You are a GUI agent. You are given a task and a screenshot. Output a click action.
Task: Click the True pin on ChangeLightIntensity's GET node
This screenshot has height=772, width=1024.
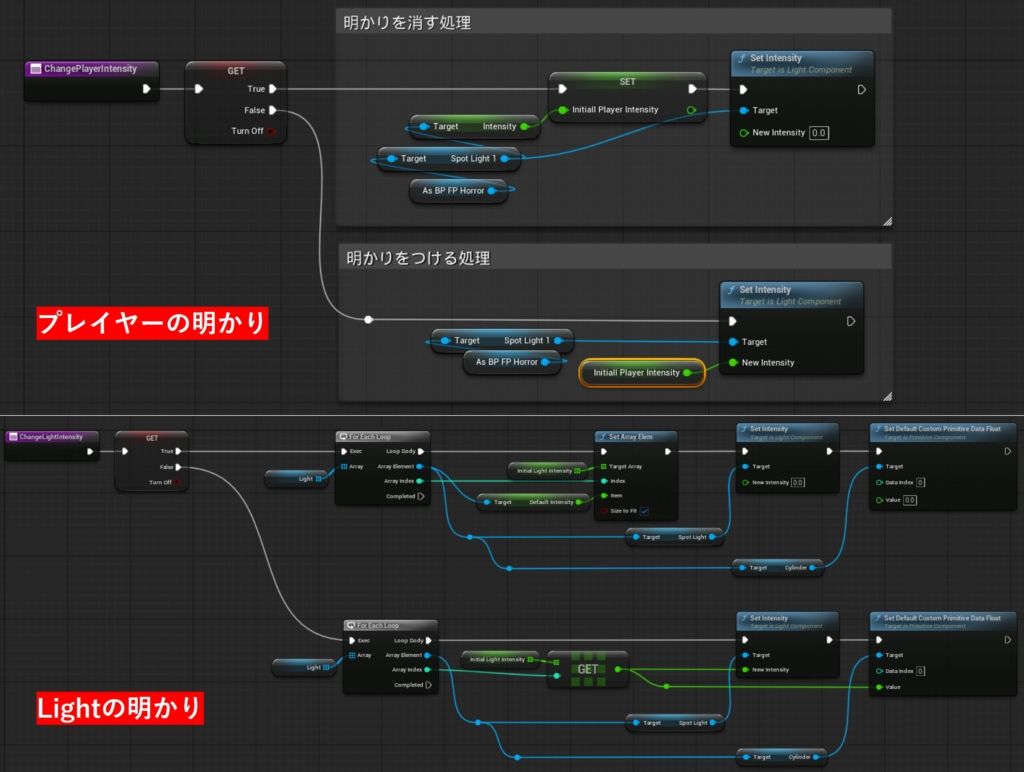click(178, 451)
